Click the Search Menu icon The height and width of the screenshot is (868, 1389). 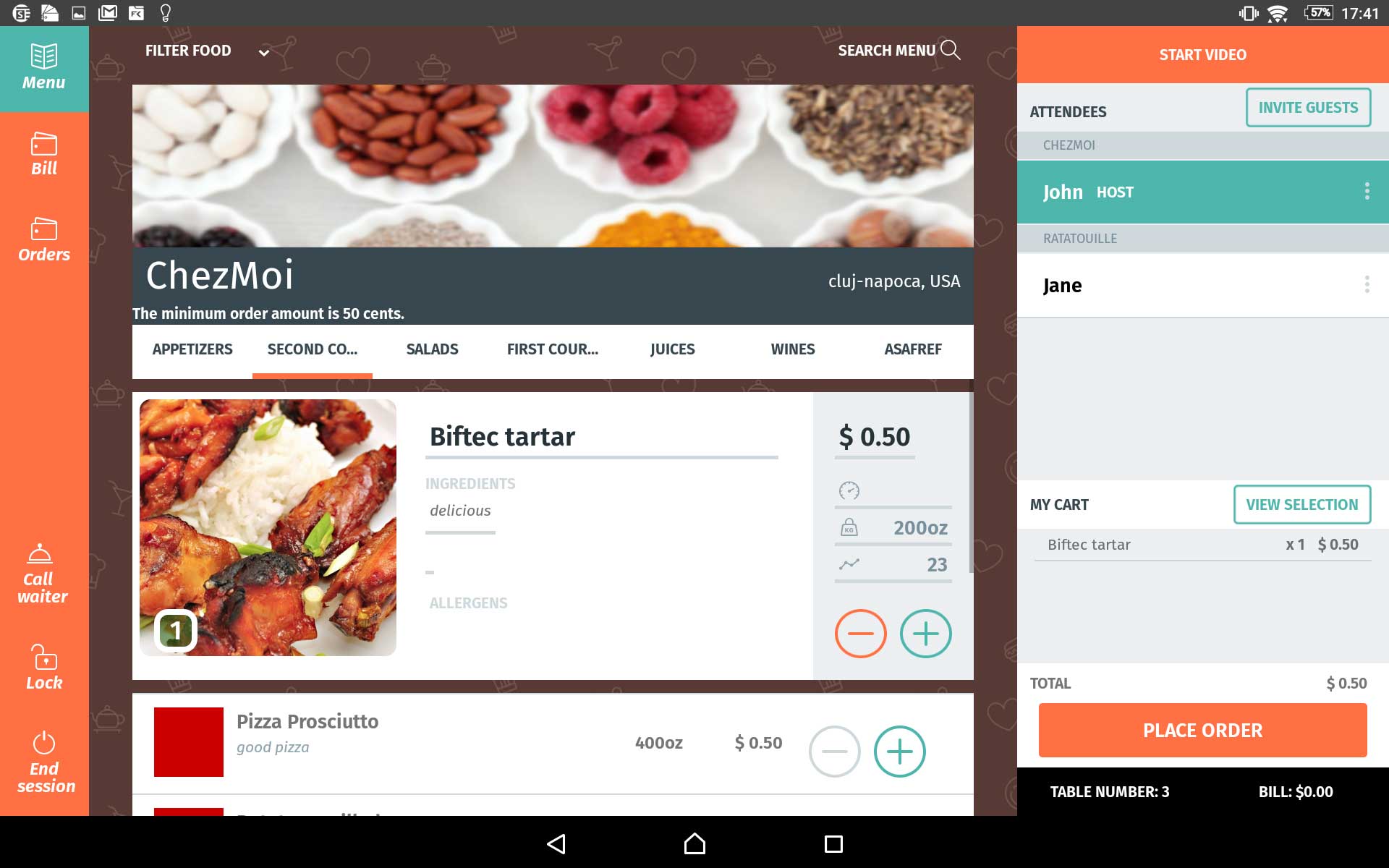coord(950,50)
